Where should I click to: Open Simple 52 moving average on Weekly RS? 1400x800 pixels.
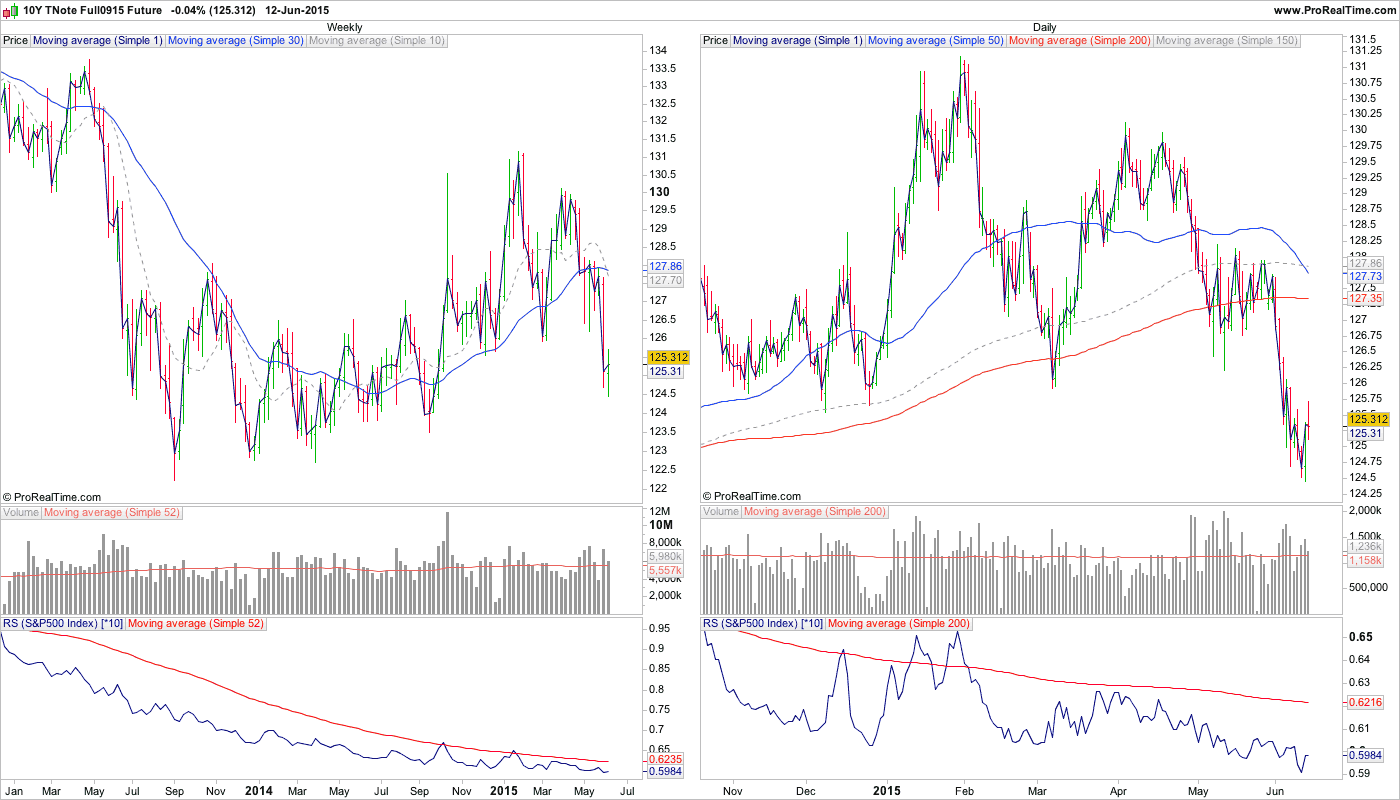196,623
